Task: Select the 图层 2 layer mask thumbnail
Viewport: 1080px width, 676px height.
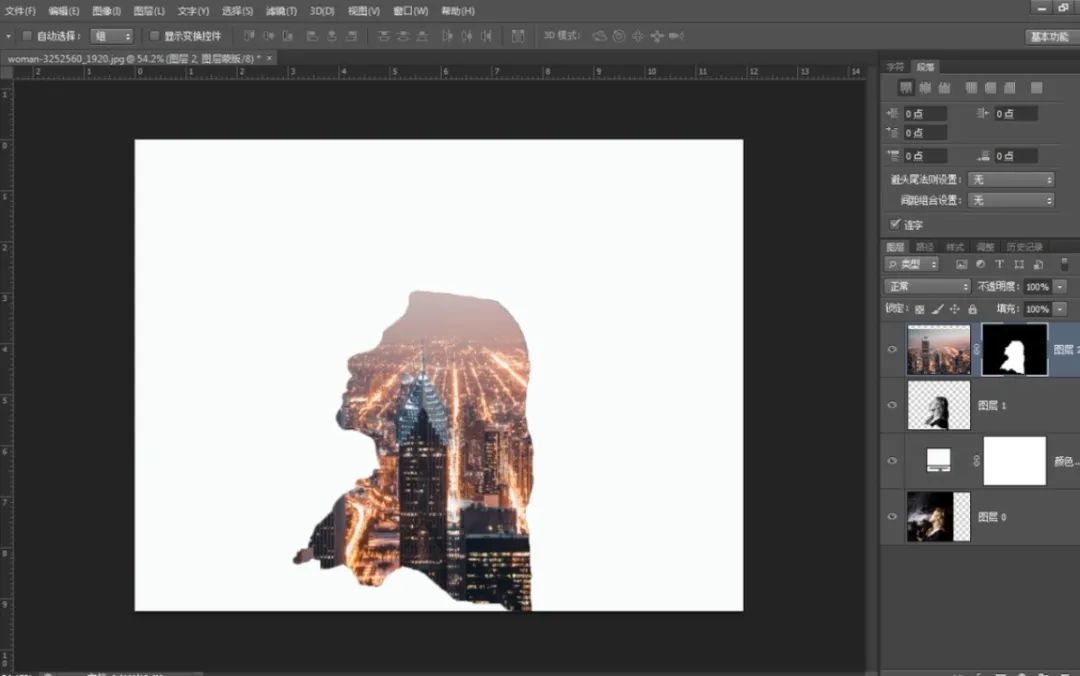Action: click(x=1015, y=350)
